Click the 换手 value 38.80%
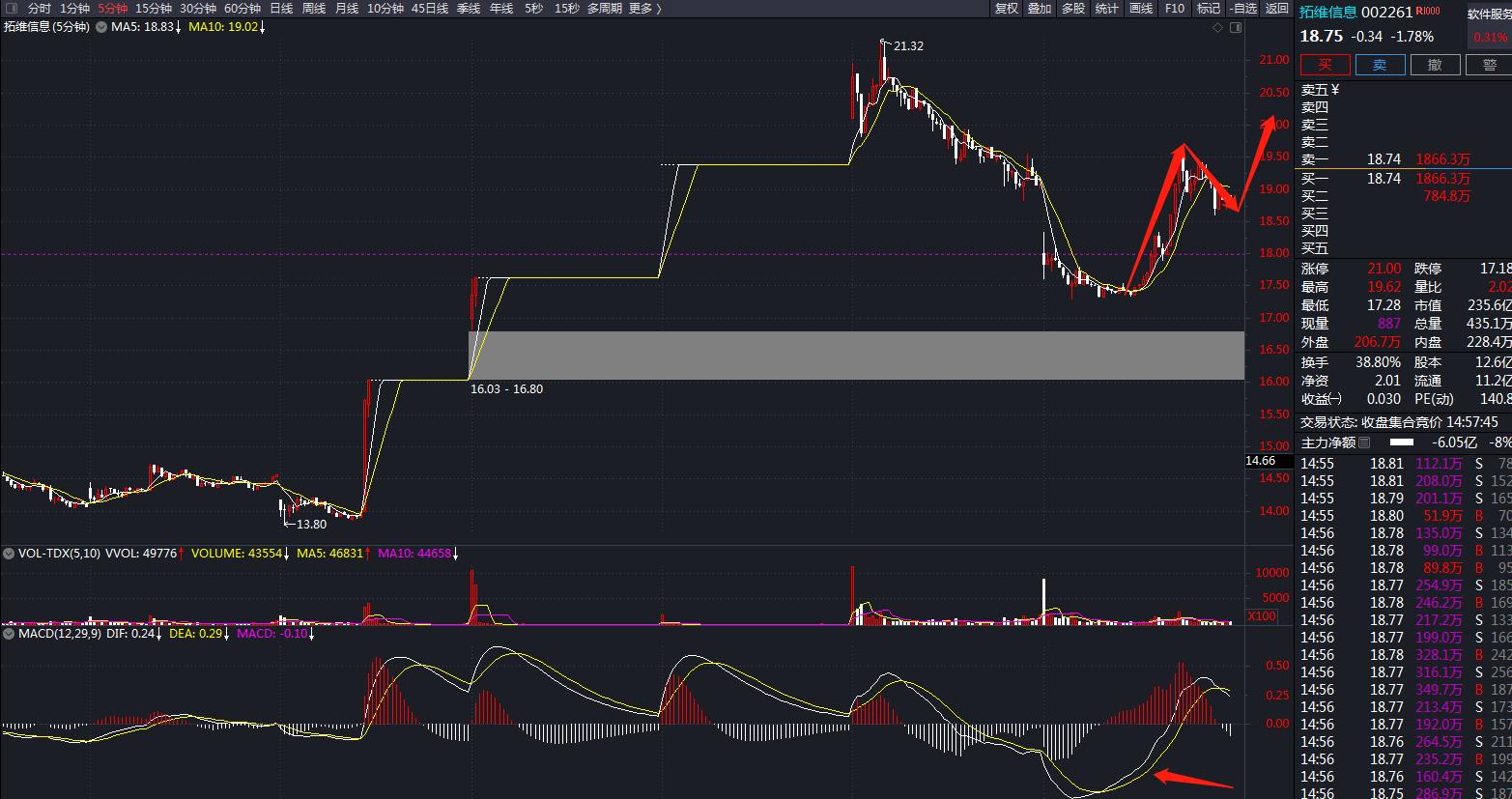The image size is (1512, 799). [x=1378, y=362]
